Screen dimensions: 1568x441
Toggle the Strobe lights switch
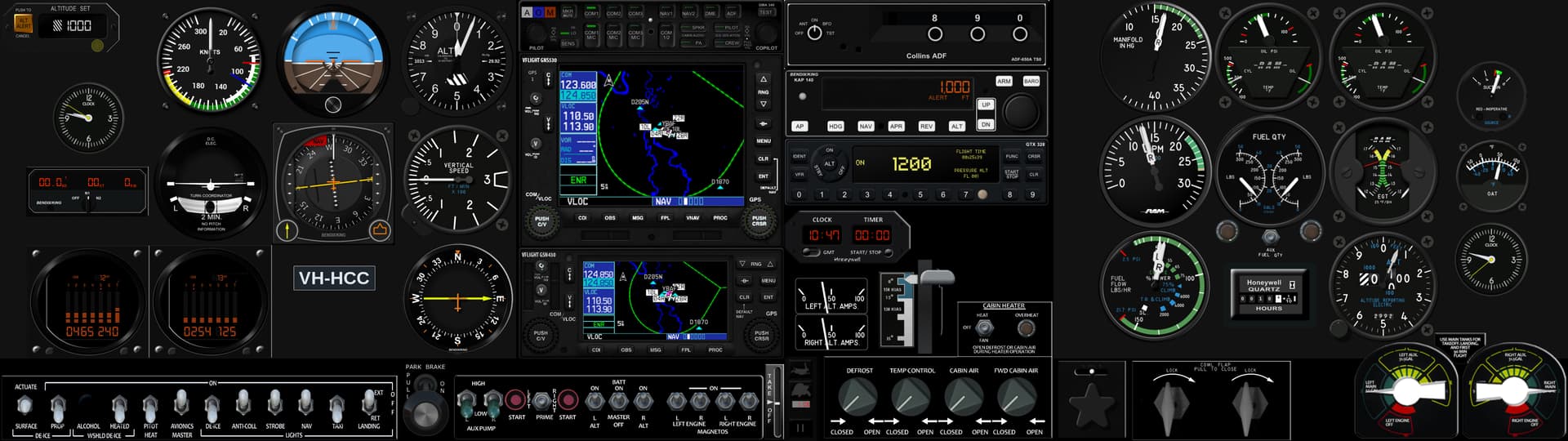[274, 403]
